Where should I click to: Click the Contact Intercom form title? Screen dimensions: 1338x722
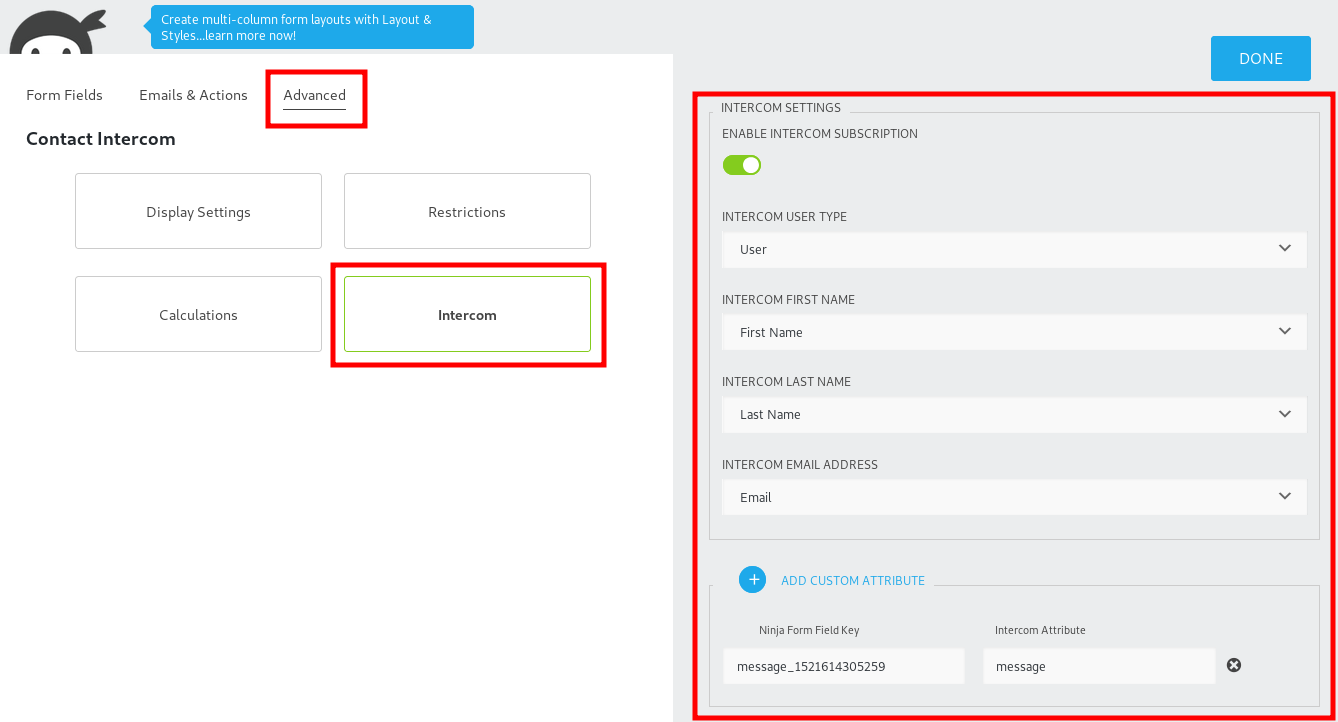coord(101,139)
